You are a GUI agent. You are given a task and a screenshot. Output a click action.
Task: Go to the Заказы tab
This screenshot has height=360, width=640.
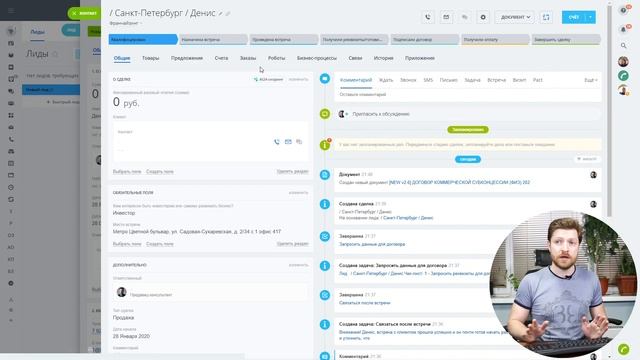(248, 58)
